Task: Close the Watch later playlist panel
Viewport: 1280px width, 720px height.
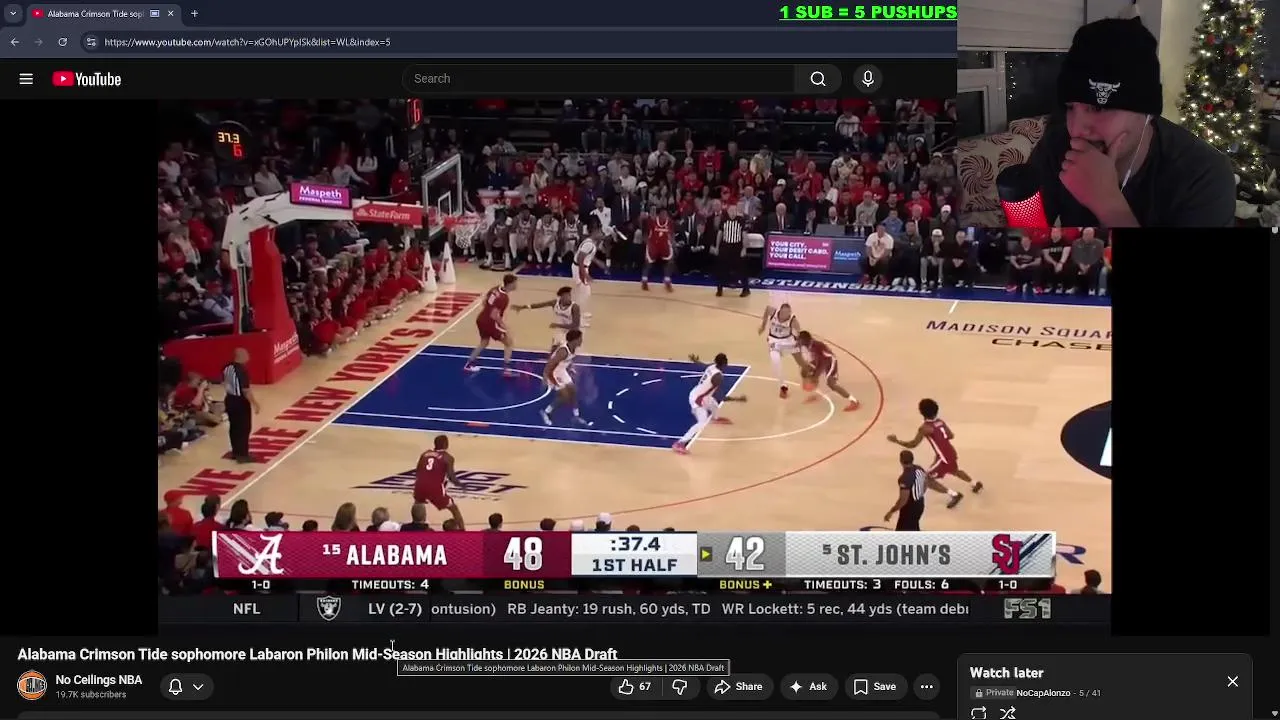Action: (x=1233, y=681)
